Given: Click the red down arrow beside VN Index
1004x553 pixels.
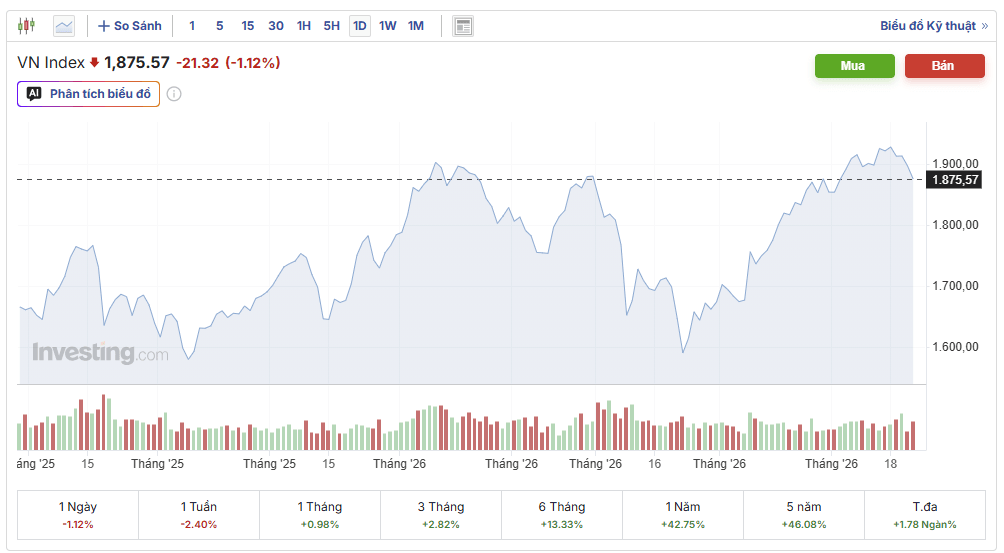Looking at the screenshot, I should [94, 63].
